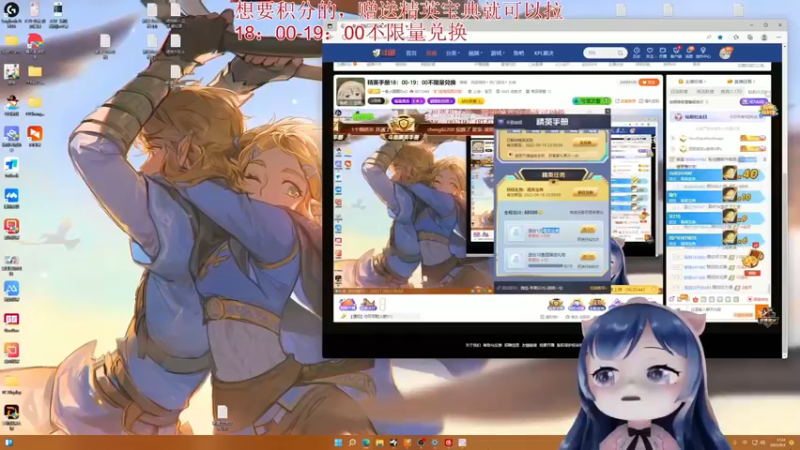Screen dimensions: 800x450
Task: Click first of three gift icons bottom right
Action: 556,305
